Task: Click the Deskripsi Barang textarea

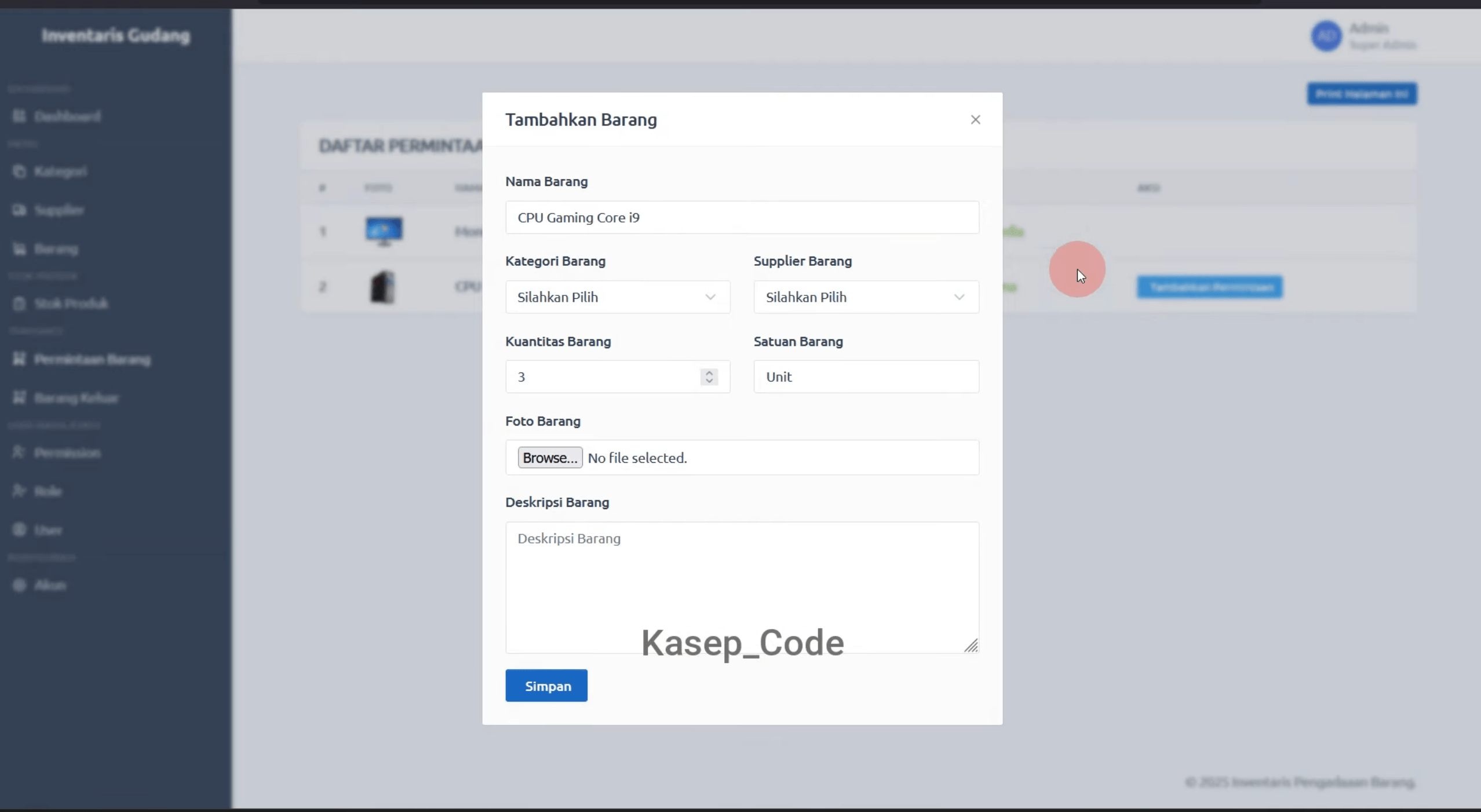Action: click(742, 587)
